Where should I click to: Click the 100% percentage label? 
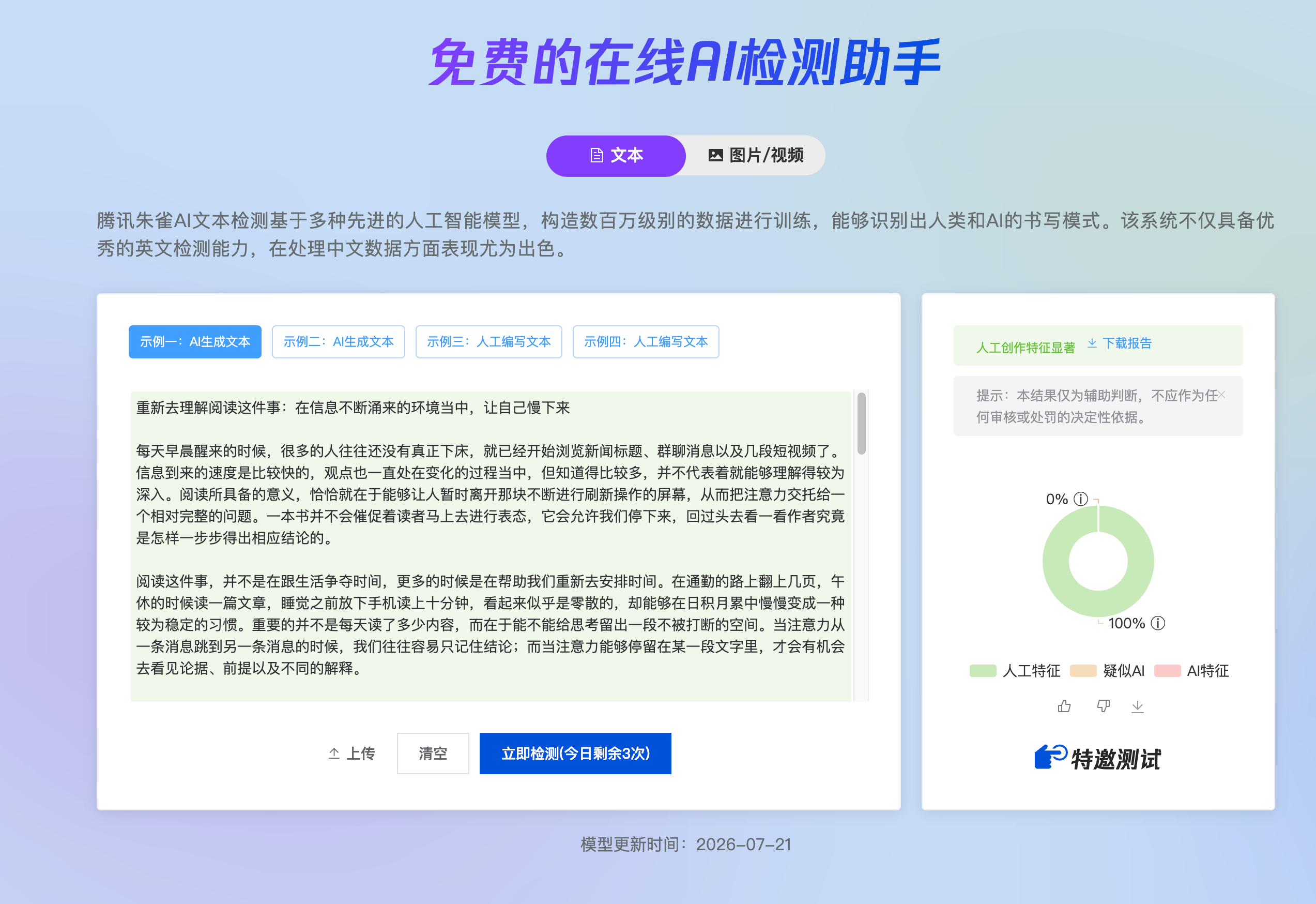(x=1126, y=624)
